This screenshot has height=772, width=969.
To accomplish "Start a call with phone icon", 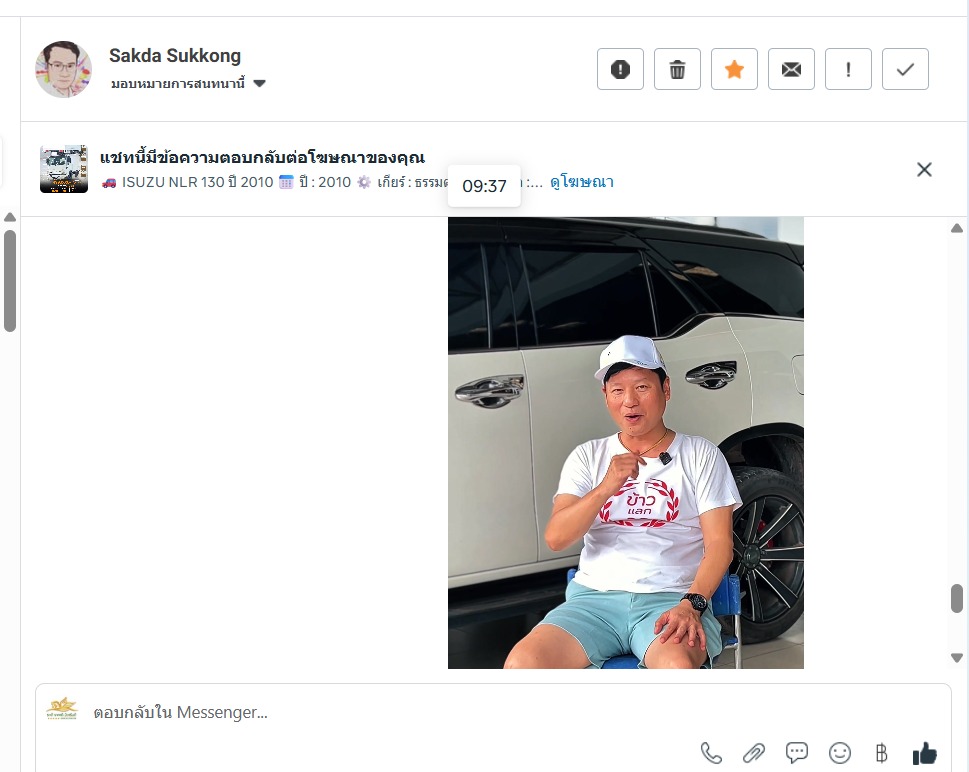I will click(x=711, y=753).
